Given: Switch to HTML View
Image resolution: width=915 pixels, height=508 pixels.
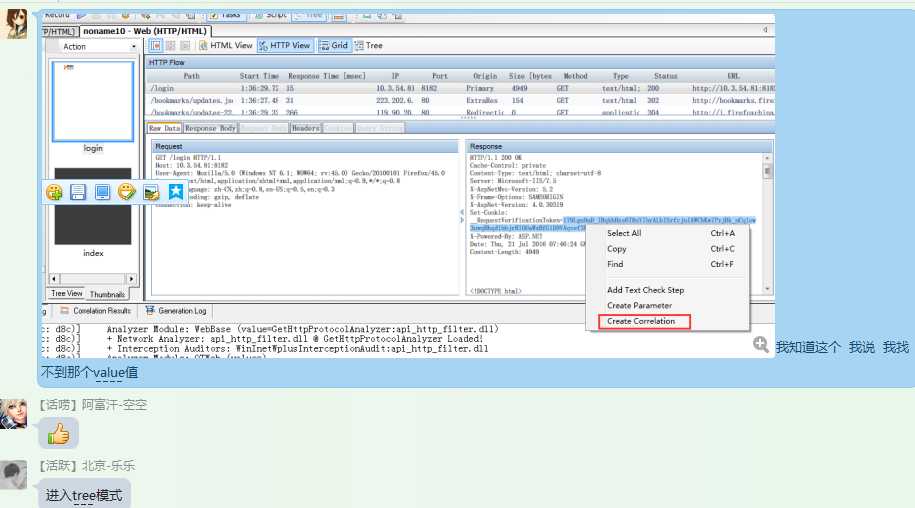Looking at the screenshot, I should point(225,45).
